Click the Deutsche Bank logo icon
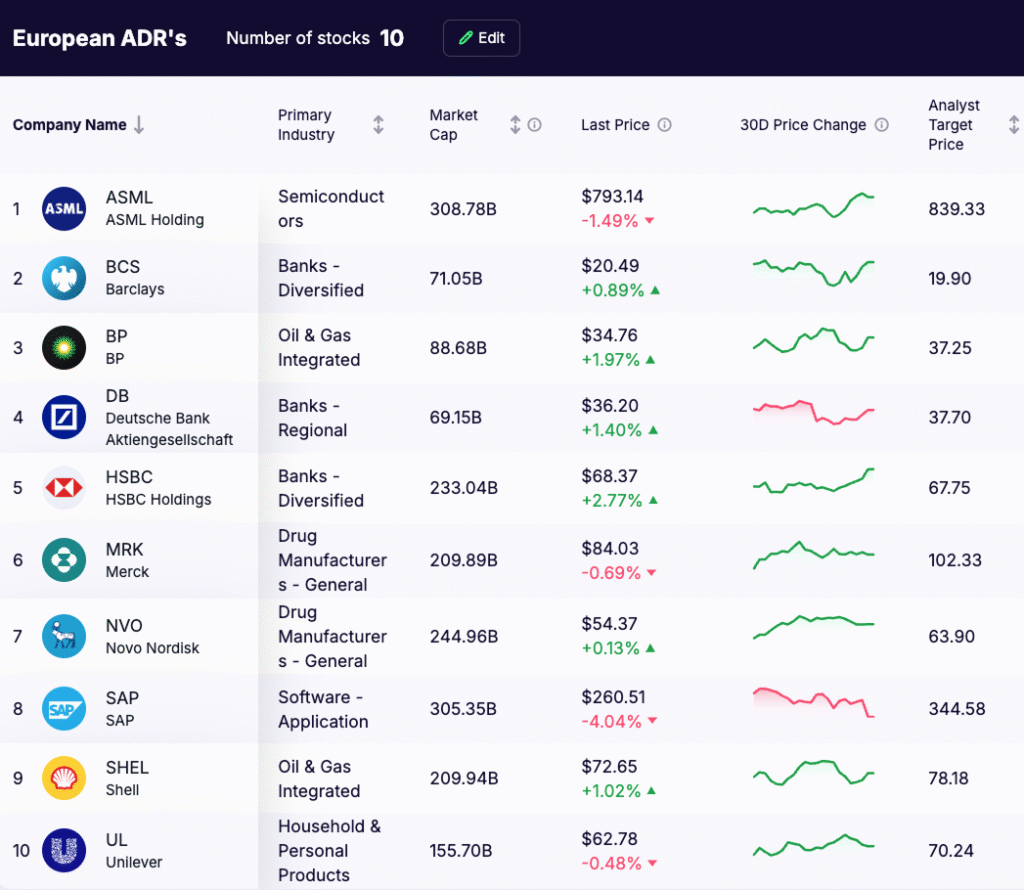This screenshot has height=890, width=1024. [64, 417]
